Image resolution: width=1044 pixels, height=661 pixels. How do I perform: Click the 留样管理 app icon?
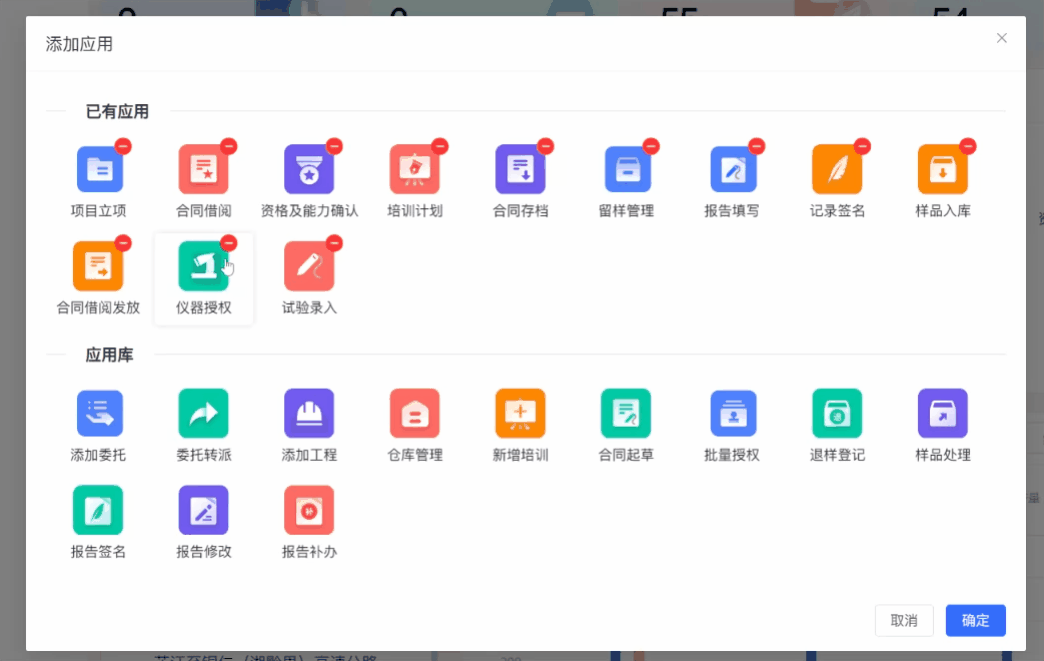click(625, 168)
